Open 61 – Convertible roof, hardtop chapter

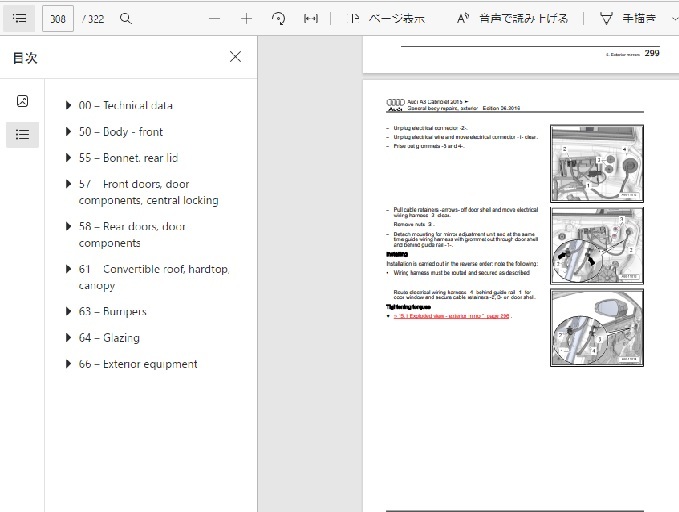(154, 277)
